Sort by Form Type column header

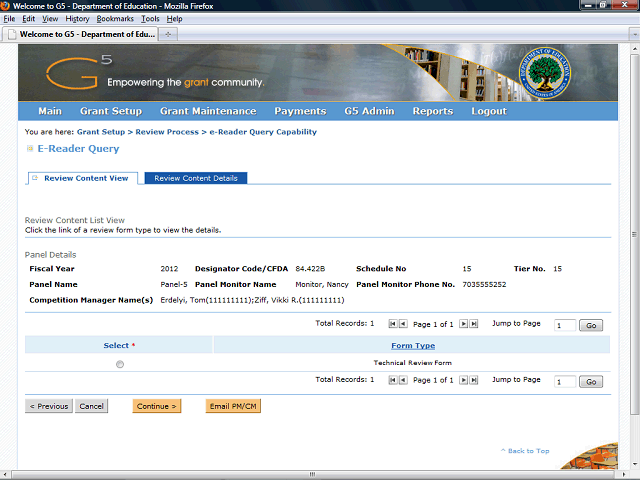tap(413, 346)
